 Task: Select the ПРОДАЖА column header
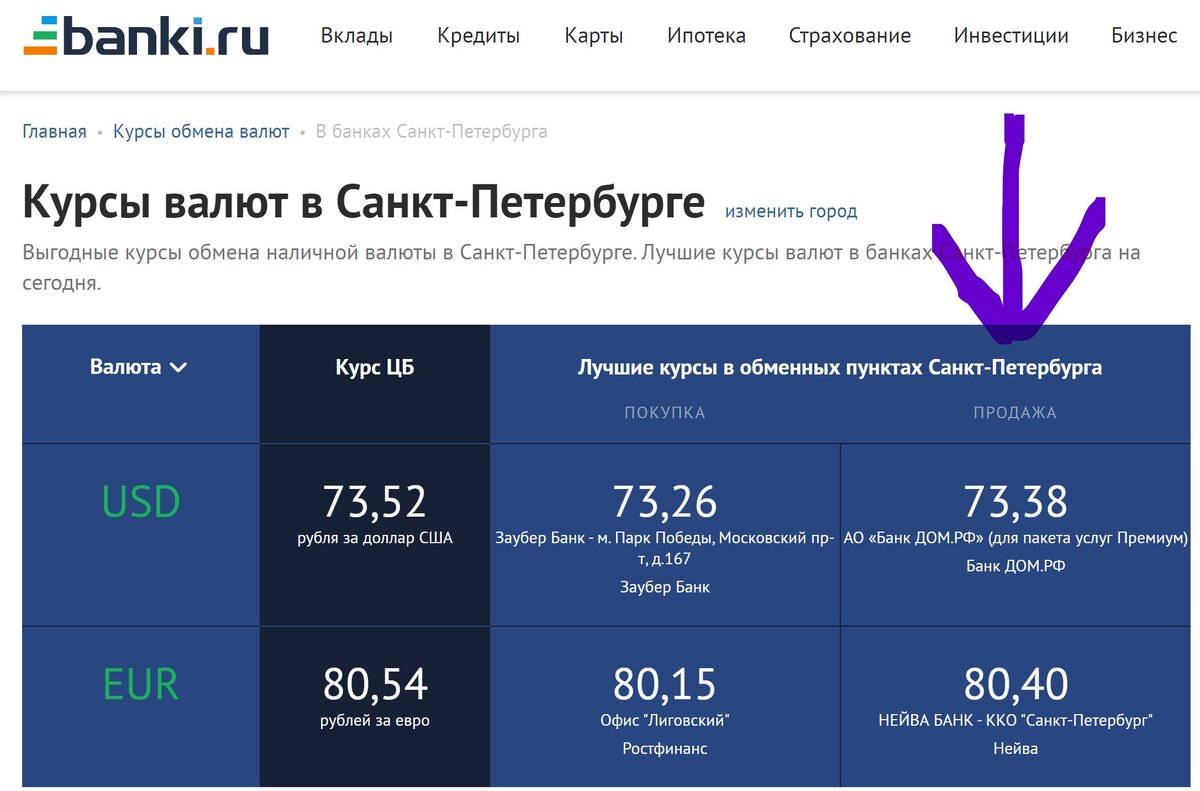tap(1015, 412)
